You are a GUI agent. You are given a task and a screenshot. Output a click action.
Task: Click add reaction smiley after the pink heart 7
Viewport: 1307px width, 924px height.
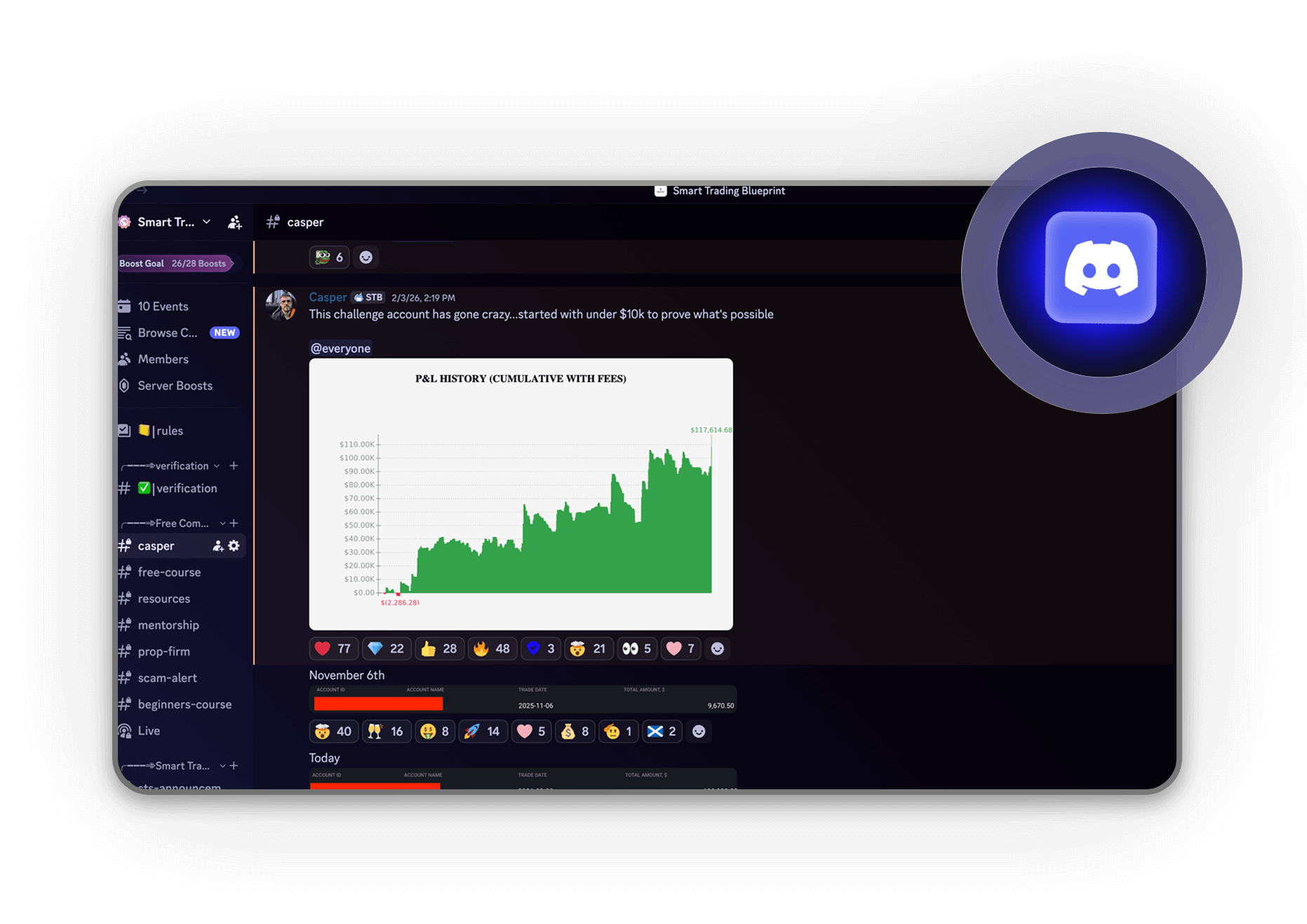718,649
